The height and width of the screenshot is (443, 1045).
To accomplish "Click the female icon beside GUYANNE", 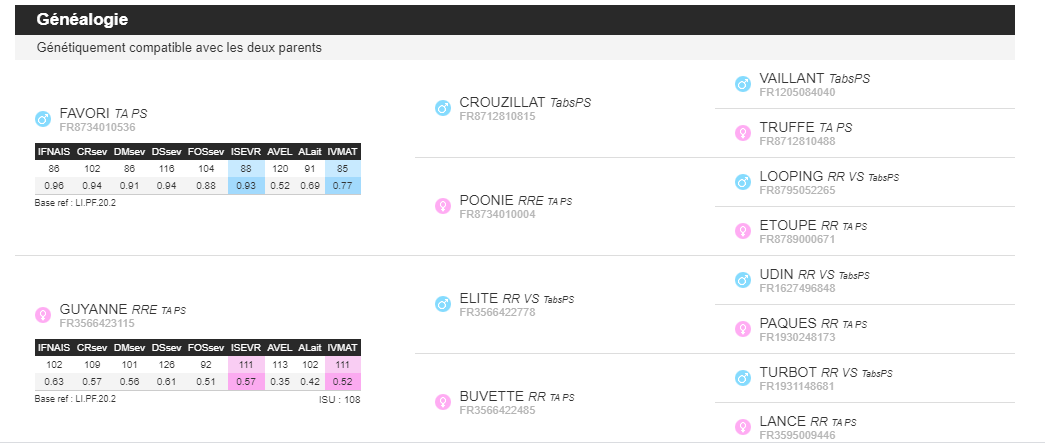I will (43, 315).
